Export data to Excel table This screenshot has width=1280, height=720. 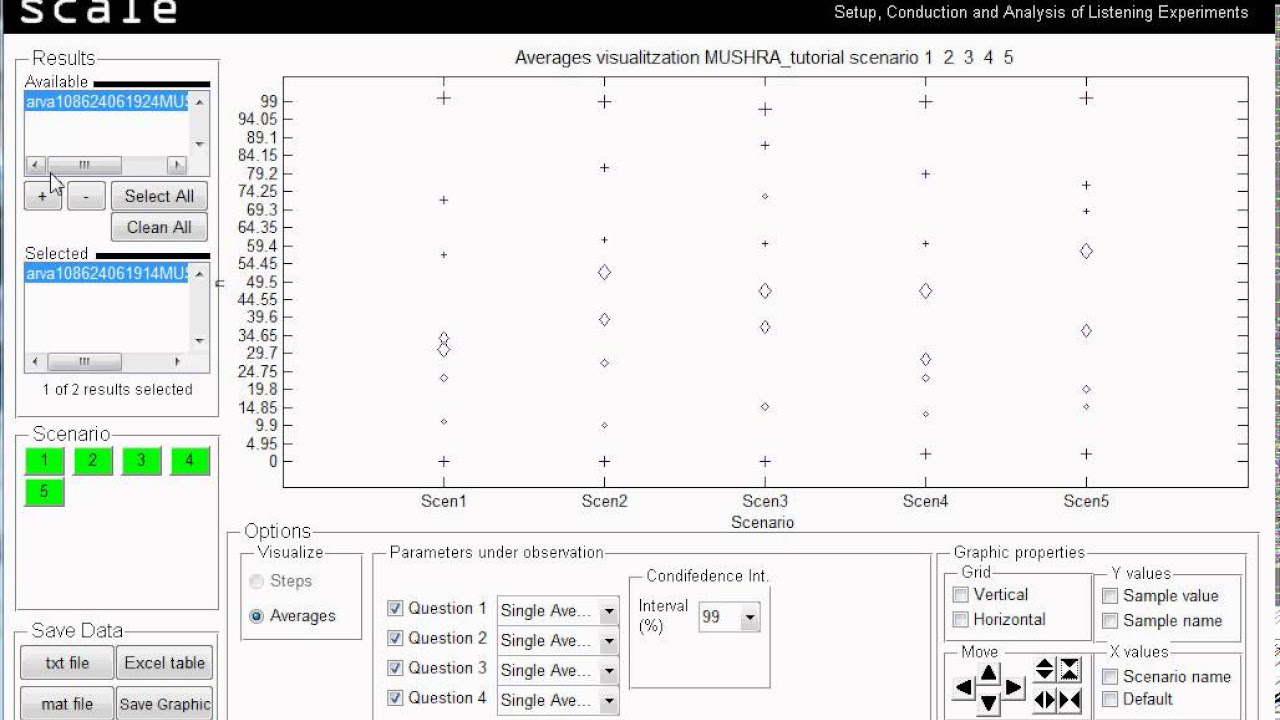[164, 663]
